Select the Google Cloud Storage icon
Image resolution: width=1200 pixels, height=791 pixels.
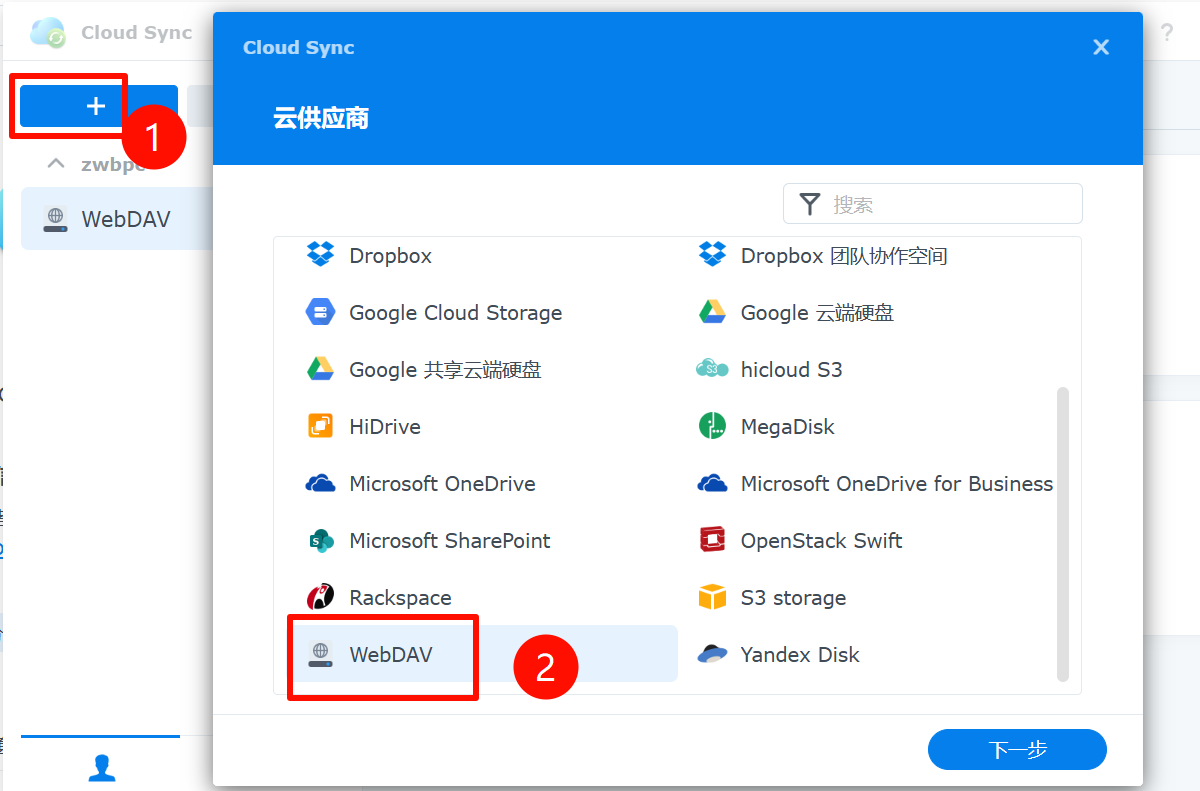[320, 313]
